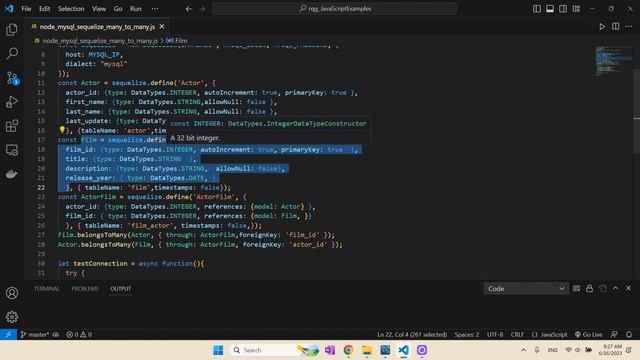Toggle the primary side bar layout
This screenshot has width=640, height=360.
coord(537,9)
